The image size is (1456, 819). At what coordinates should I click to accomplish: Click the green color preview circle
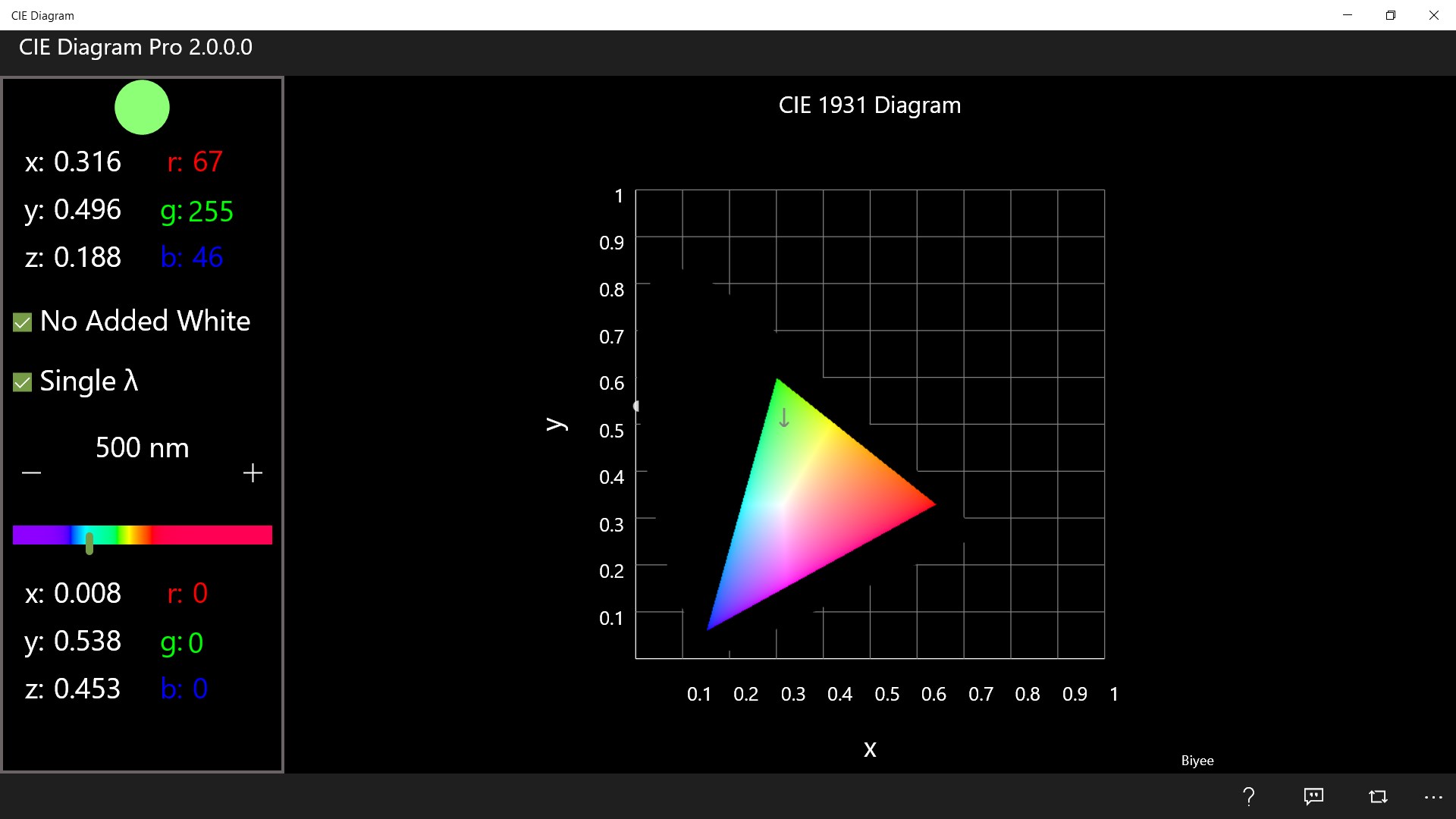coord(142,108)
